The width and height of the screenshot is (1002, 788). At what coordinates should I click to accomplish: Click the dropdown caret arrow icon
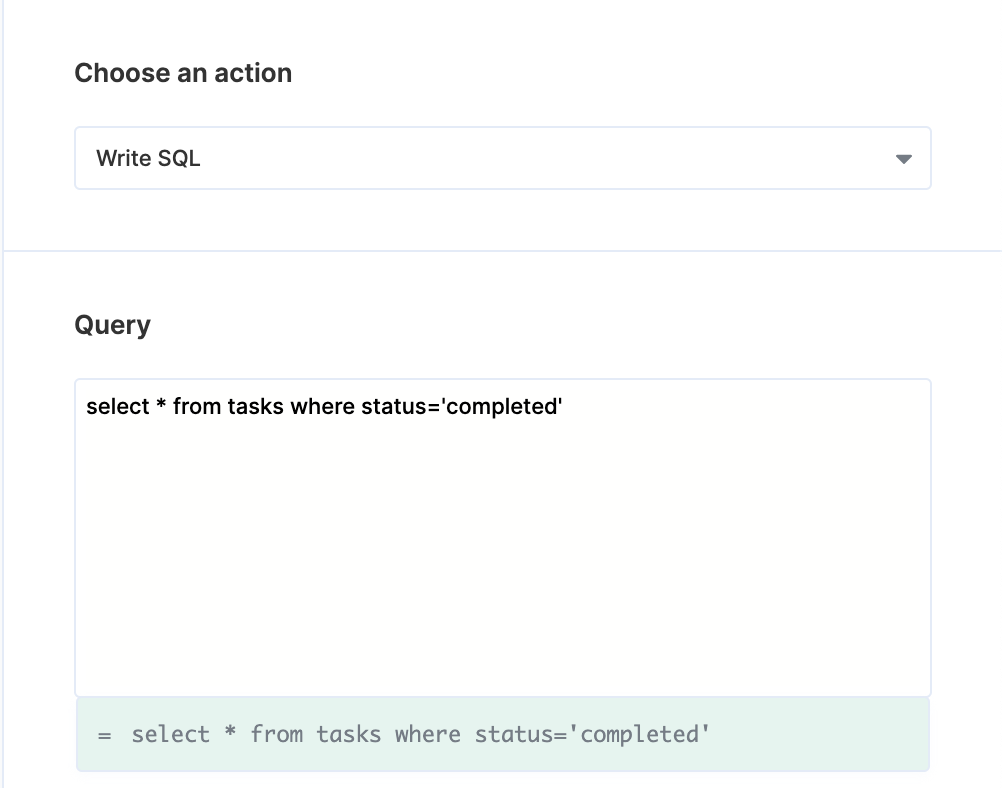tap(903, 159)
